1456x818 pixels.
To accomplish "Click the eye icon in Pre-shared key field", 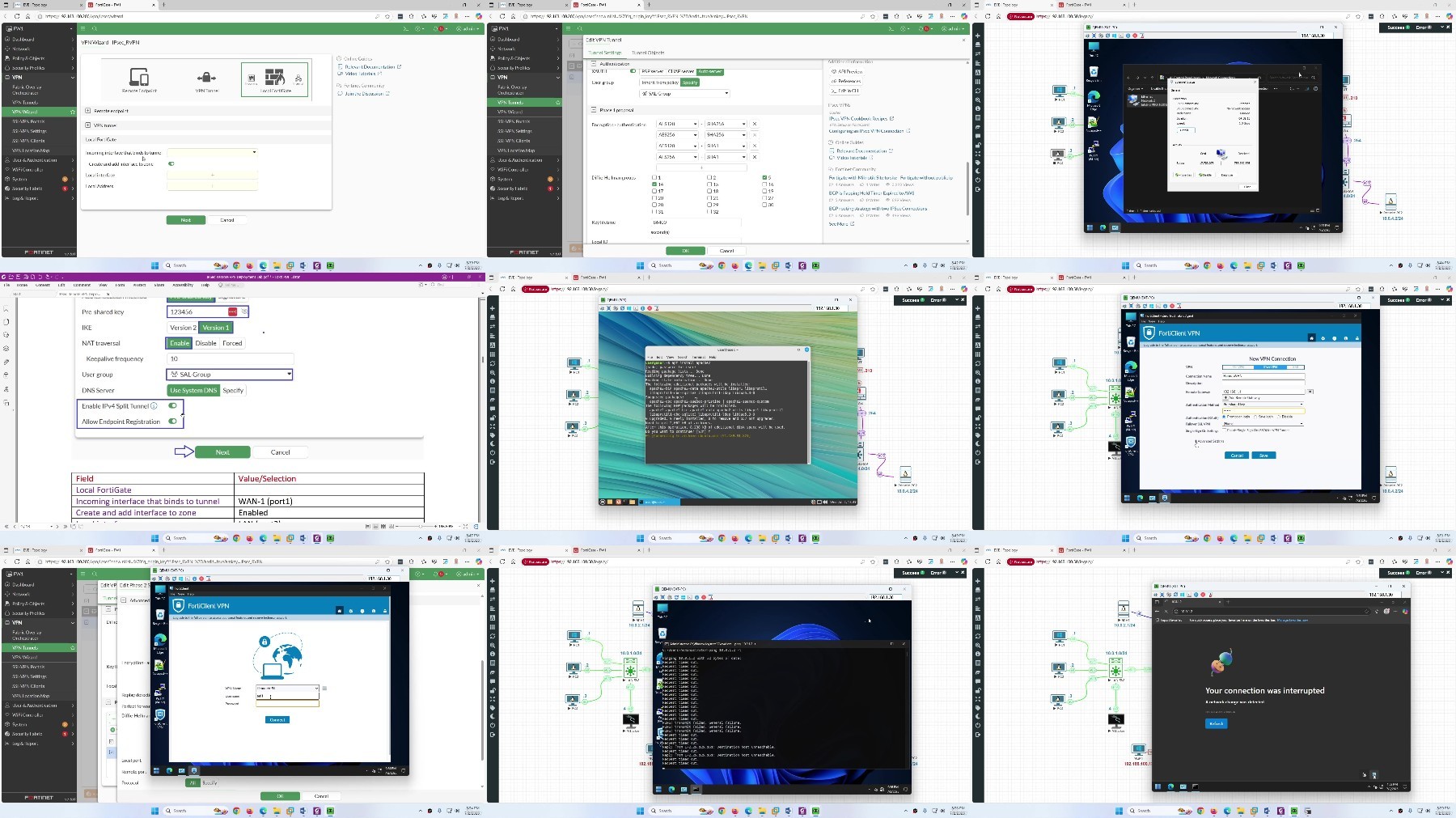I will 243,312.
